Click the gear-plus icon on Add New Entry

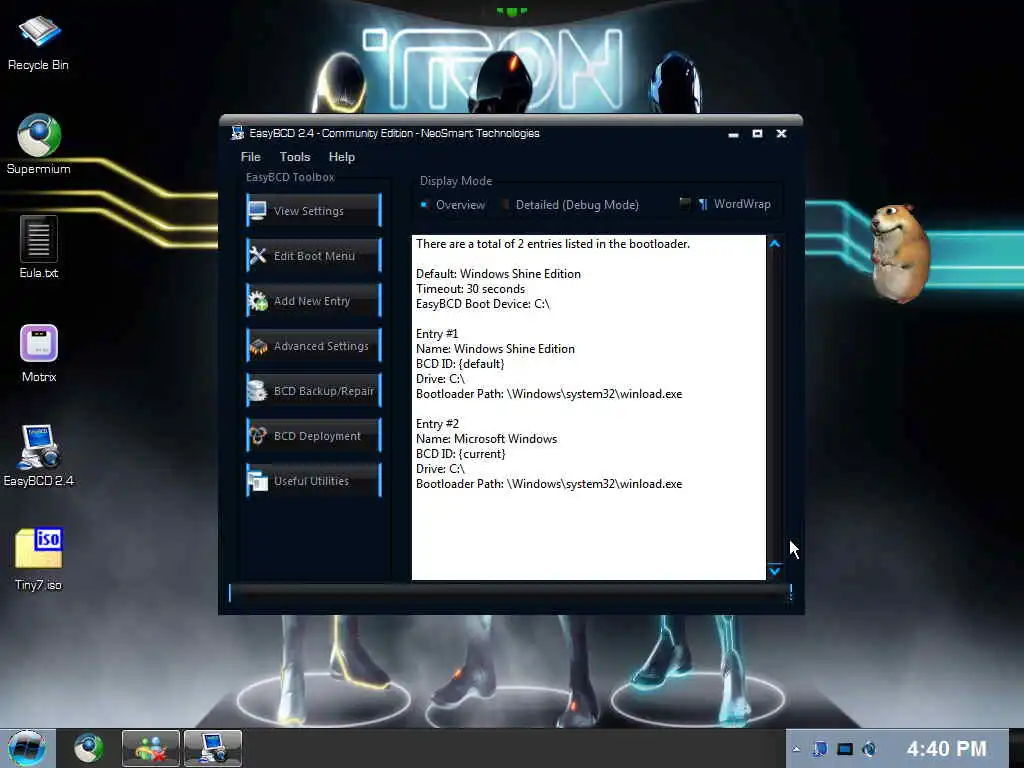coord(258,300)
